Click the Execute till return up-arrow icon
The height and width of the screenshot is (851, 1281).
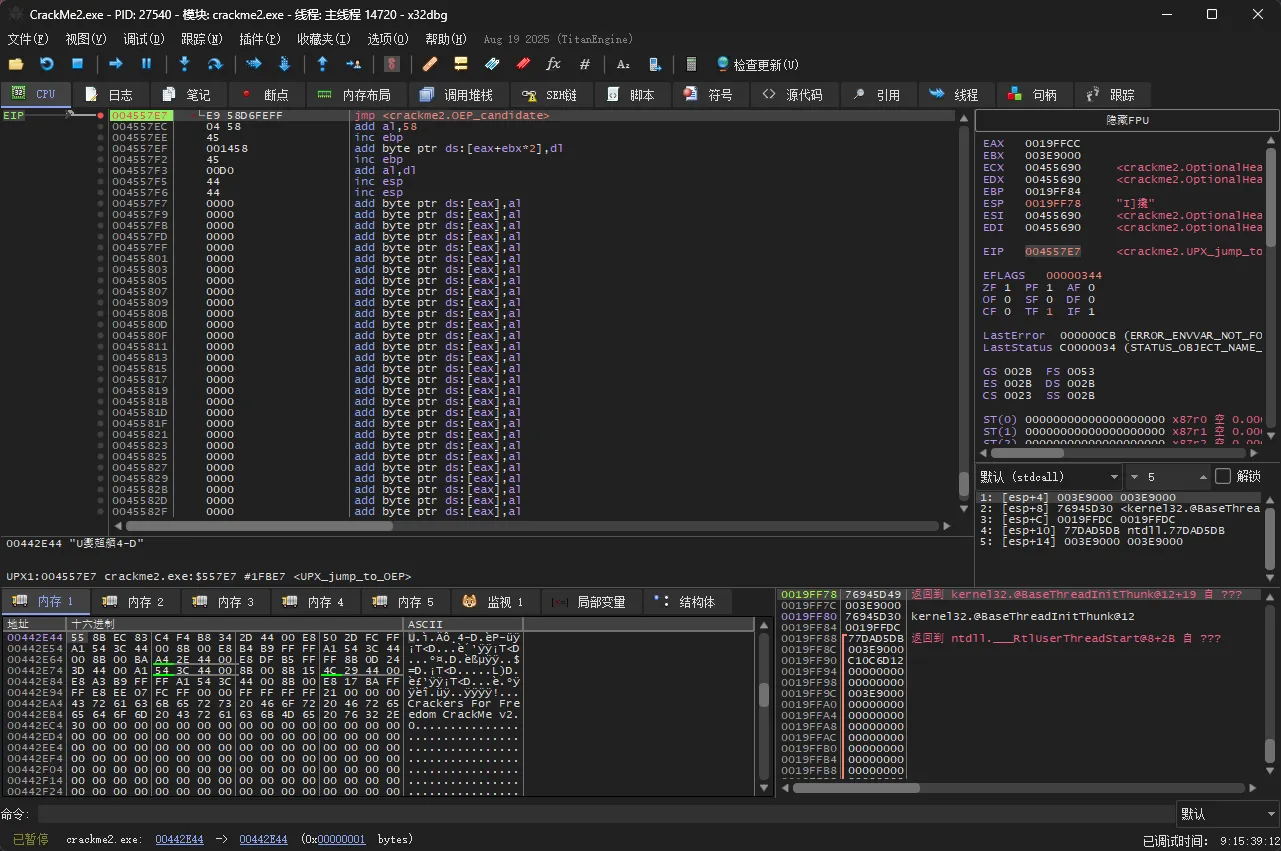[322, 64]
